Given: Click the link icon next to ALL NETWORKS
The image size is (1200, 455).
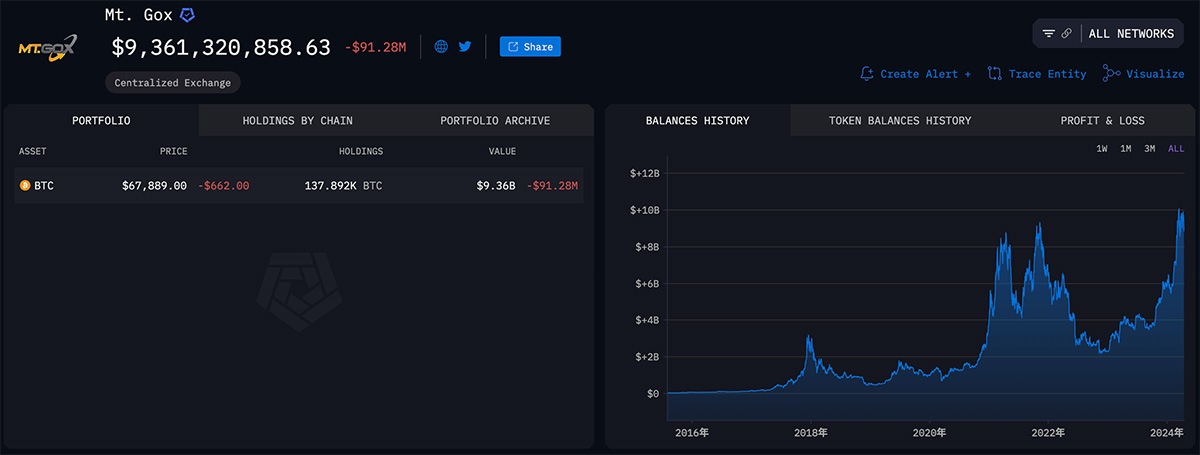Looking at the screenshot, I should coord(1067,33).
